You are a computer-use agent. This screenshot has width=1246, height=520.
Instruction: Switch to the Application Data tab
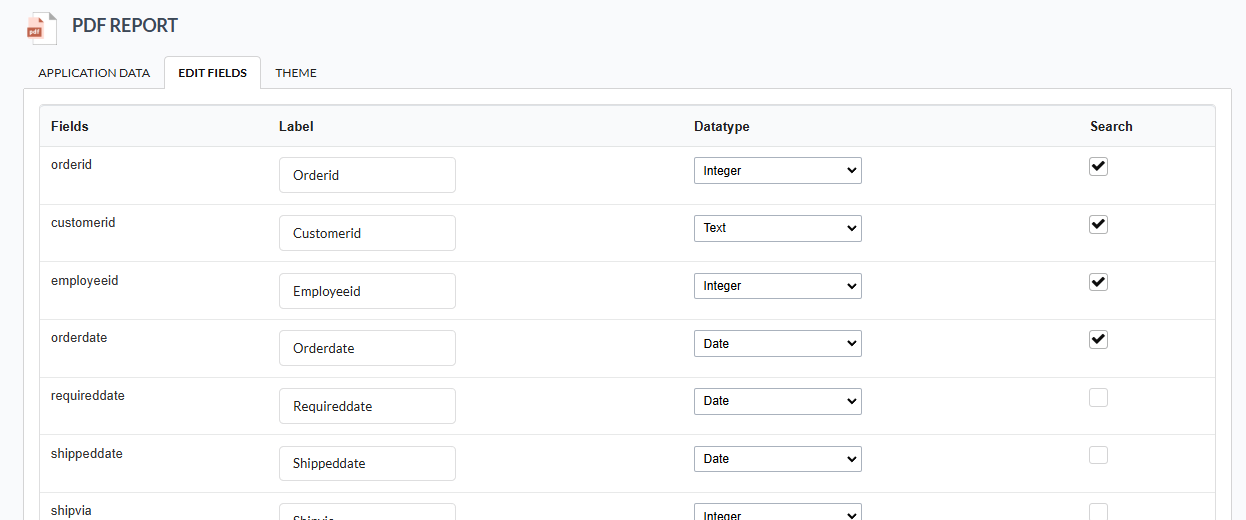pyautogui.click(x=94, y=73)
